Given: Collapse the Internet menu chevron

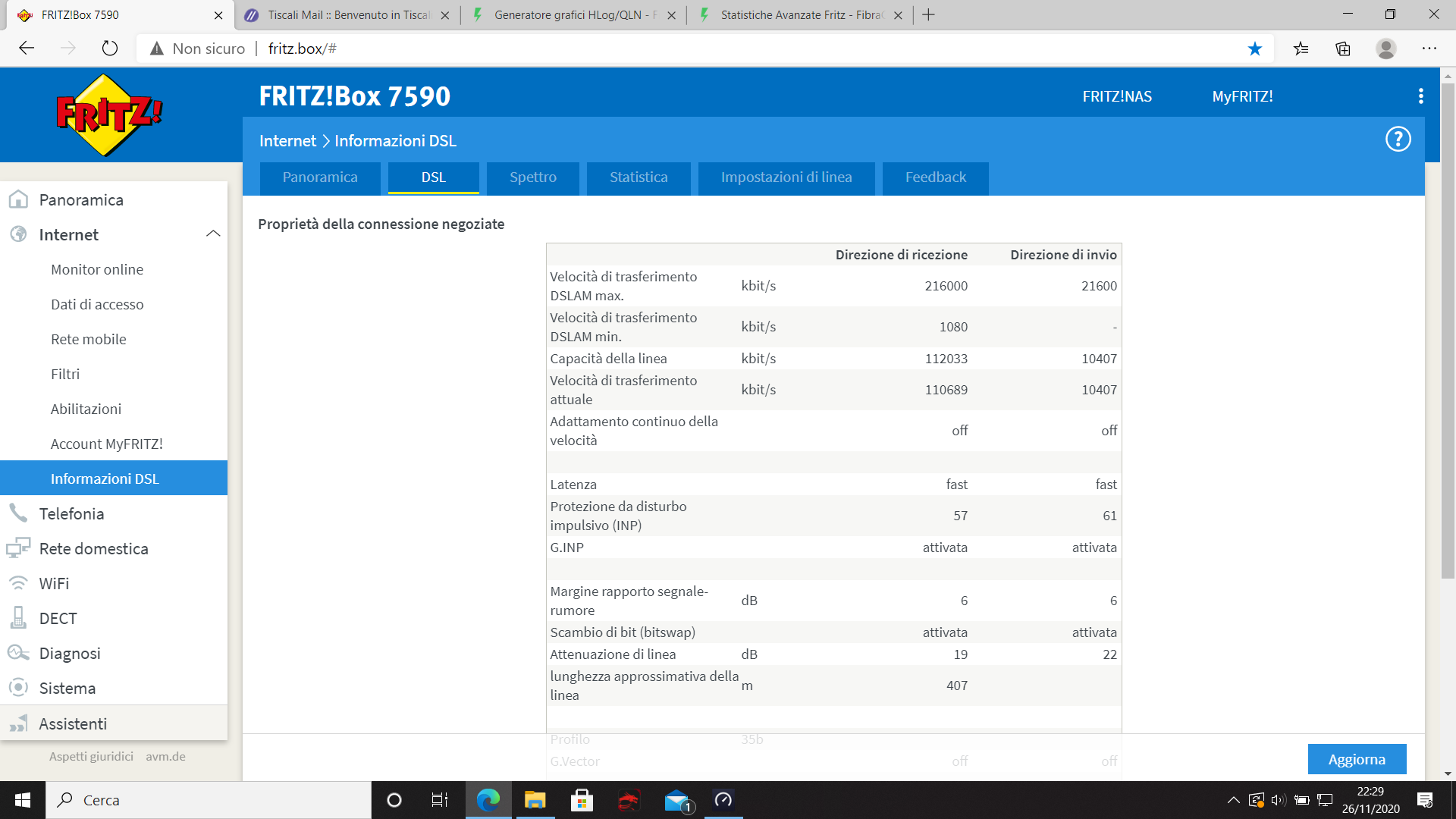Looking at the screenshot, I should coord(213,234).
